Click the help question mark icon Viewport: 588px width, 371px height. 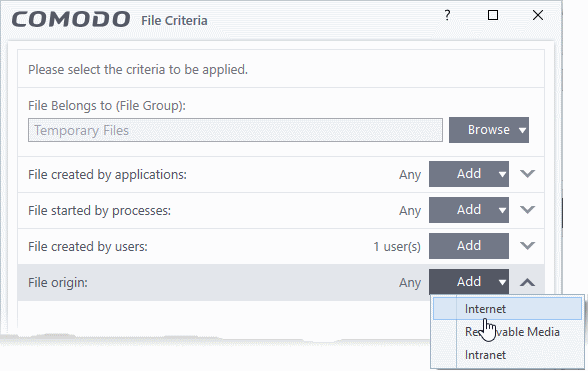447,15
